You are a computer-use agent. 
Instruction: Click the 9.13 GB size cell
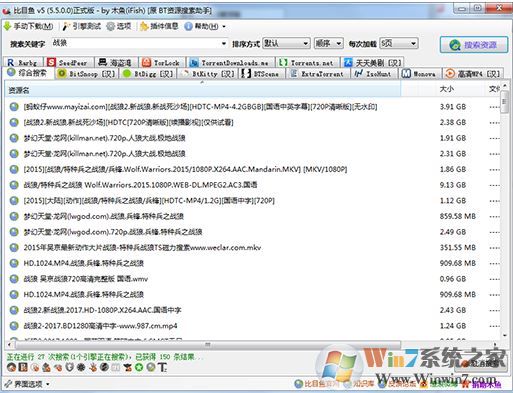[453, 185]
